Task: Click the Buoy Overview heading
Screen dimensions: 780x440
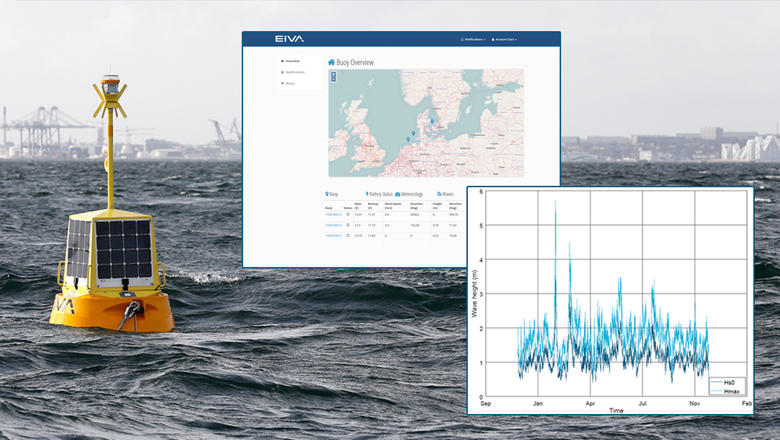Action: 355,63
